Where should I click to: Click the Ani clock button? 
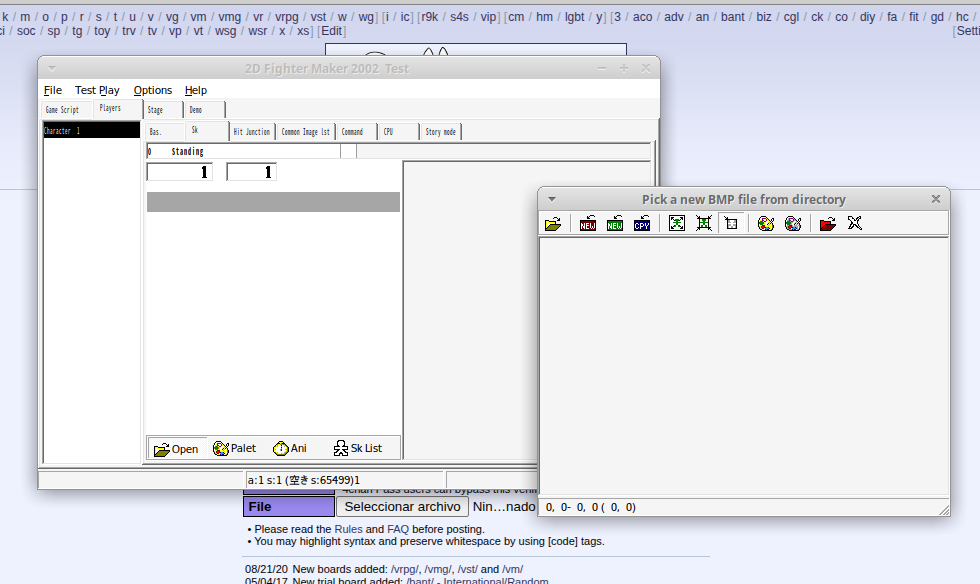pos(290,448)
